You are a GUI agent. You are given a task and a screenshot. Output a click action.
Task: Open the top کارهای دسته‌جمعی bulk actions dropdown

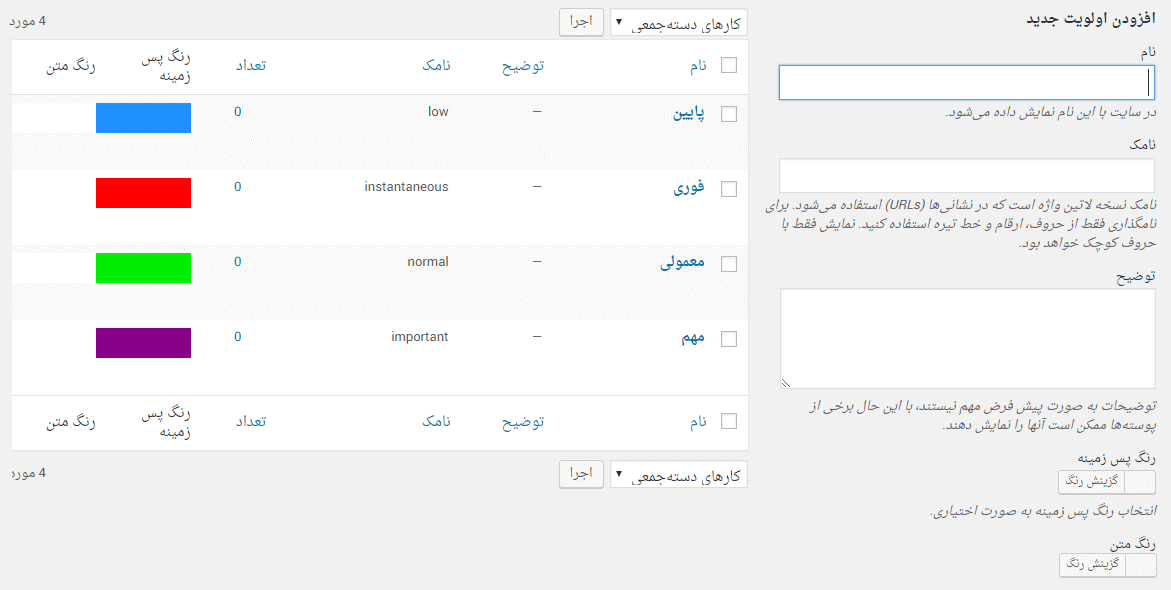click(x=679, y=22)
